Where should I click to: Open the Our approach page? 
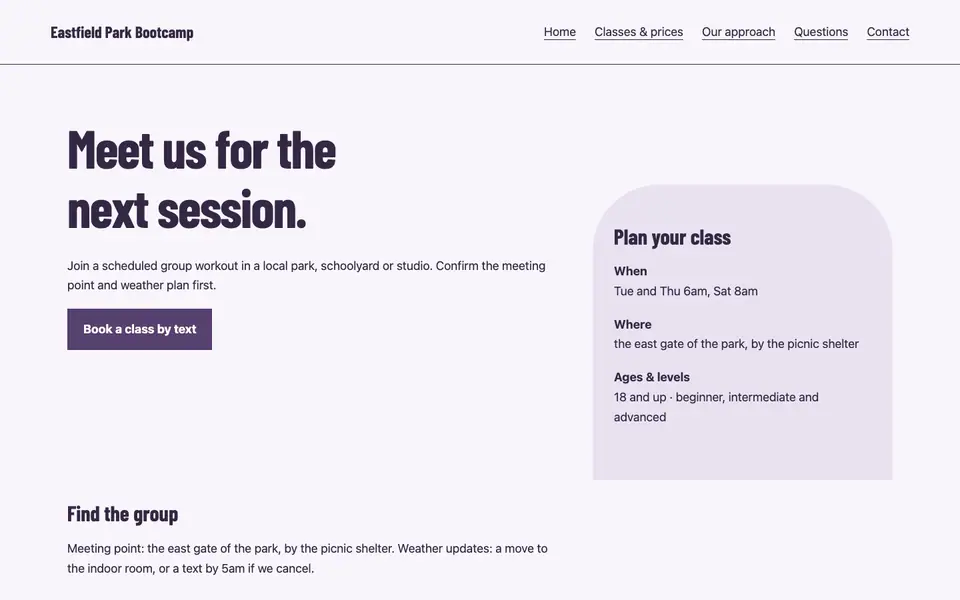pyautogui.click(x=738, y=32)
